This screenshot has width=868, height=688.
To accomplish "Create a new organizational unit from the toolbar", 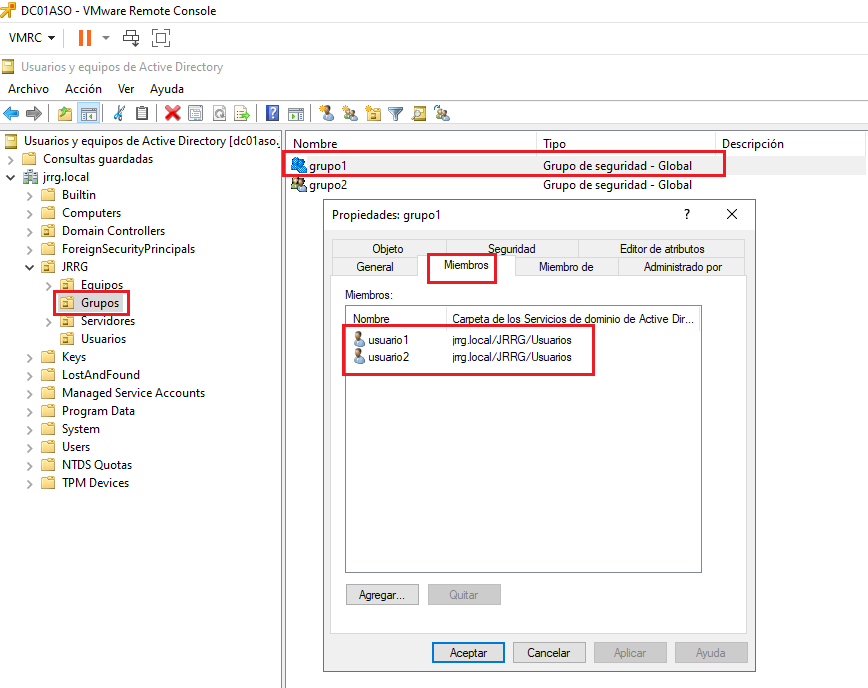I will click(x=374, y=113).
